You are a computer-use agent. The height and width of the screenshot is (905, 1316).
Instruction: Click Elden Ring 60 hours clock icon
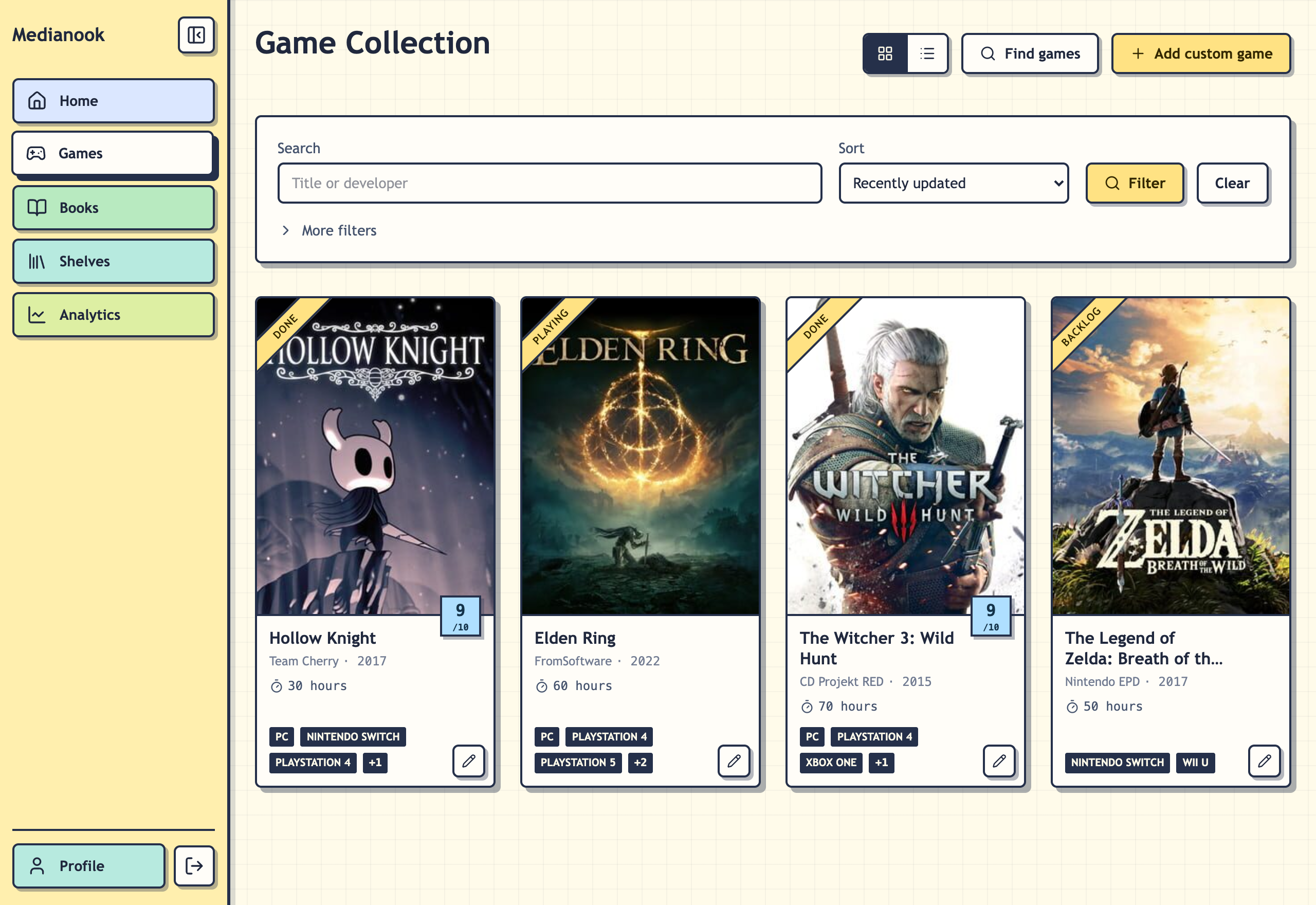pos(541,686)
